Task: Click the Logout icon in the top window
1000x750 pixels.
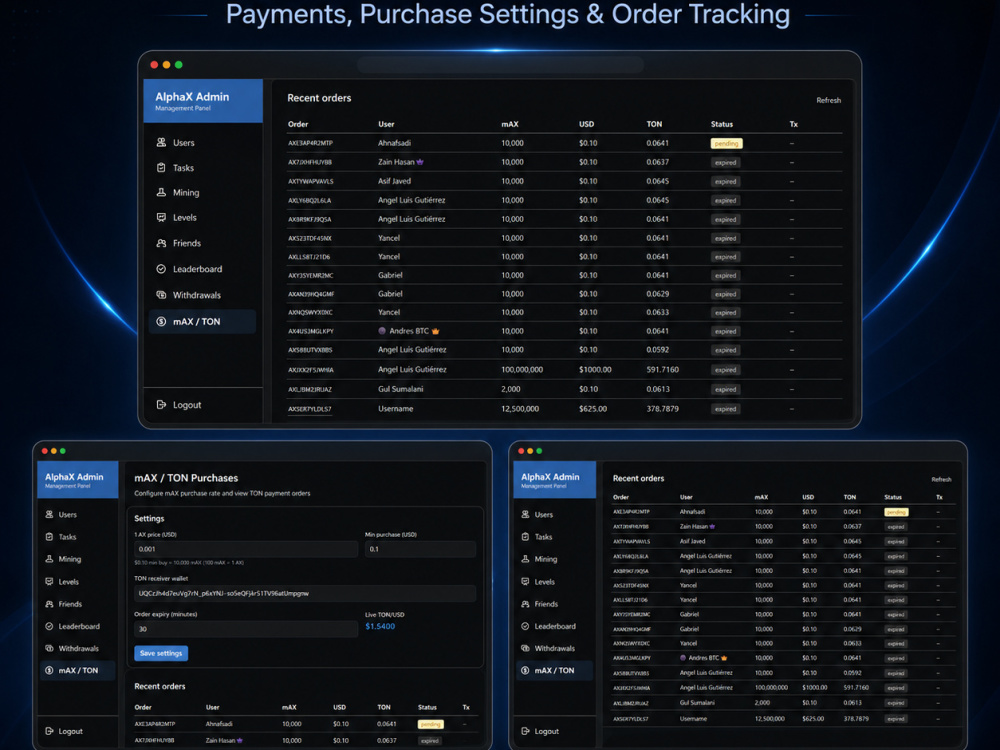Action: (x=161, y=404)
